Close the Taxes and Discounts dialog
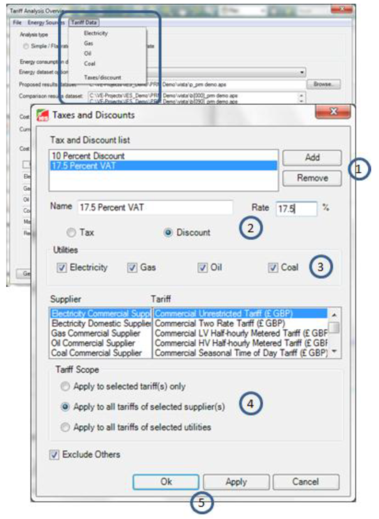Screen dimensions: 379x519 333,112
